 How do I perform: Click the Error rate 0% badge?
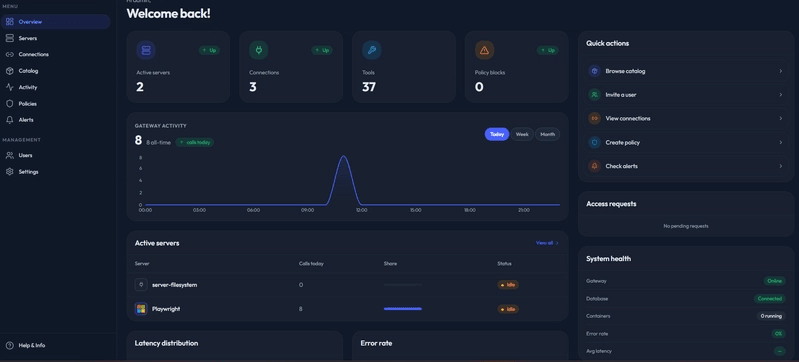click(778, 333)
